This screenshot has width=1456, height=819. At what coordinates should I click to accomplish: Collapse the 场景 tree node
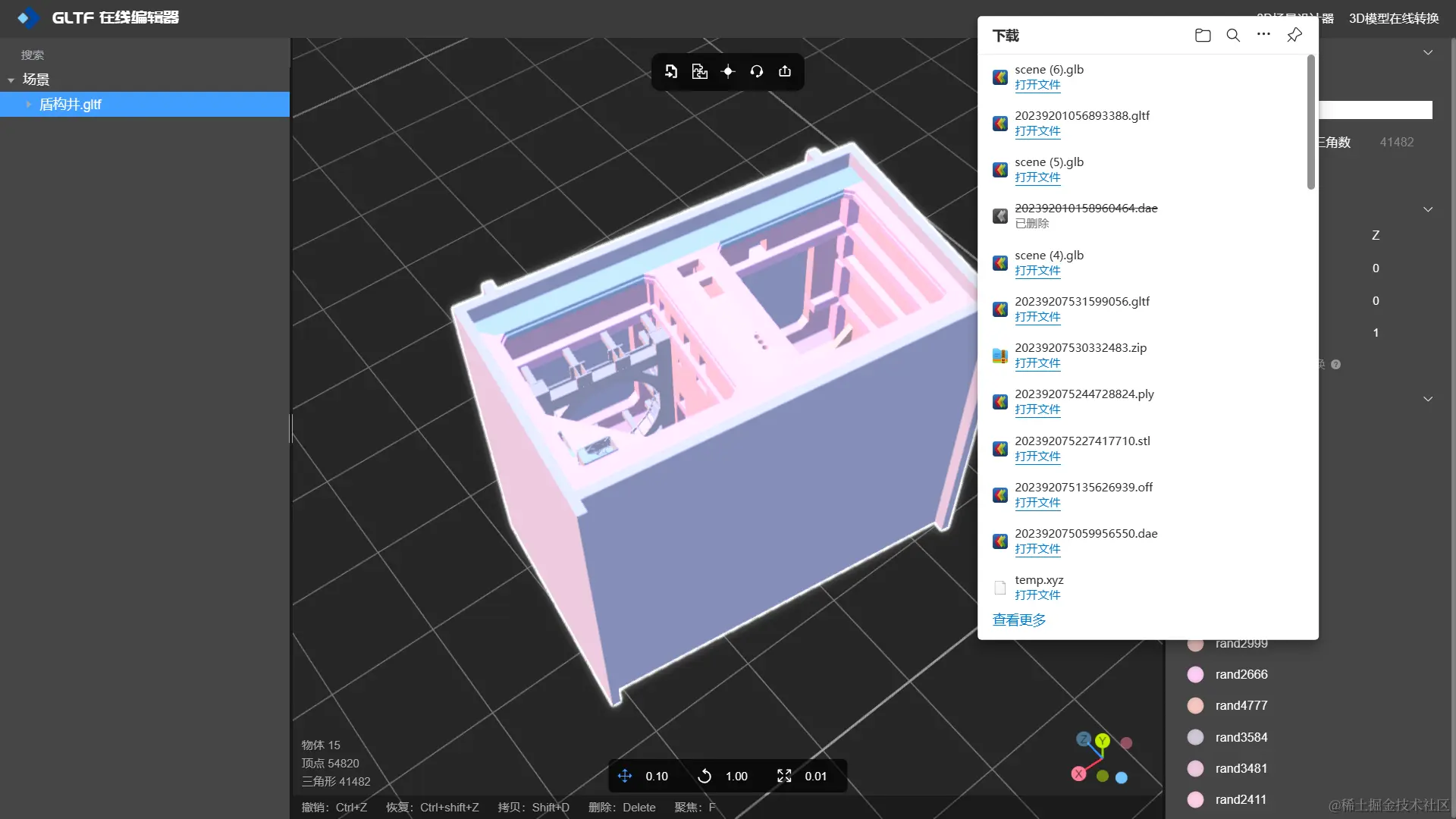[x=11, y=80]
